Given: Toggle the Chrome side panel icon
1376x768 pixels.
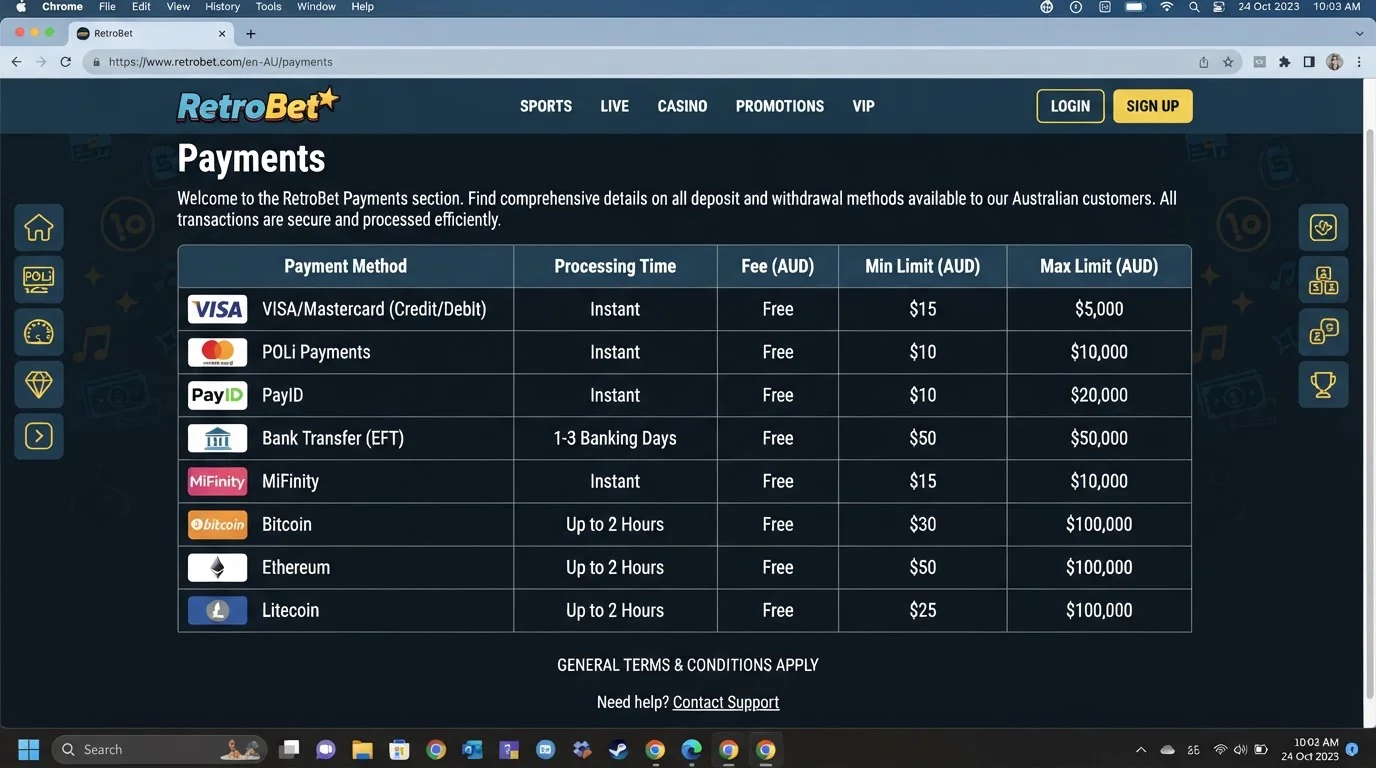Looking at the screenshot, I should [x=1309, y=62].
